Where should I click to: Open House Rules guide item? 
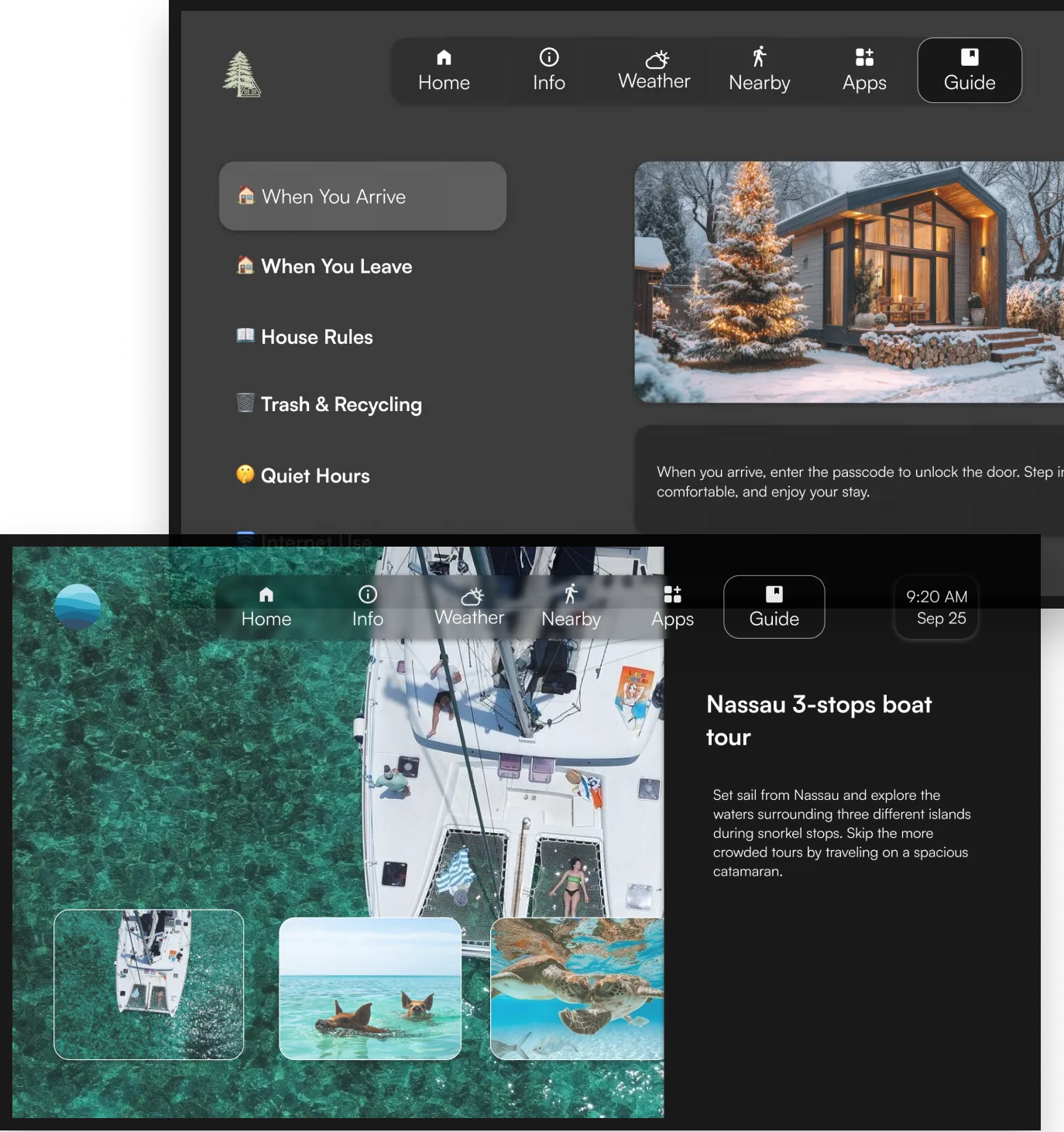point(306,337)
